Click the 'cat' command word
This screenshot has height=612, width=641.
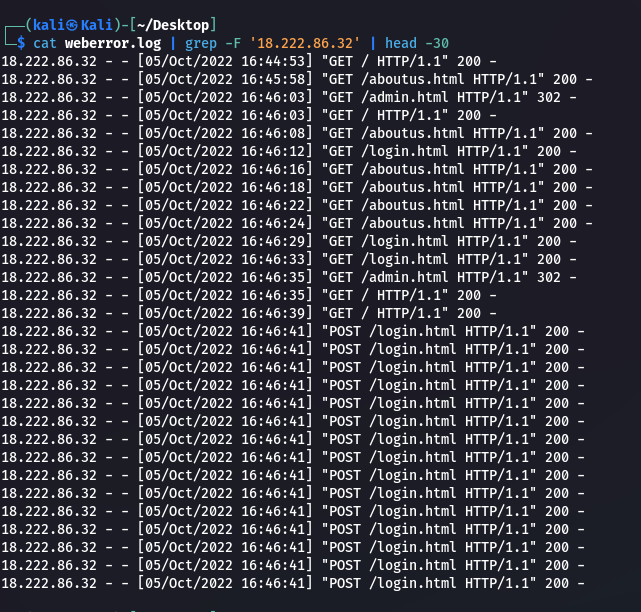click(46, 43)
